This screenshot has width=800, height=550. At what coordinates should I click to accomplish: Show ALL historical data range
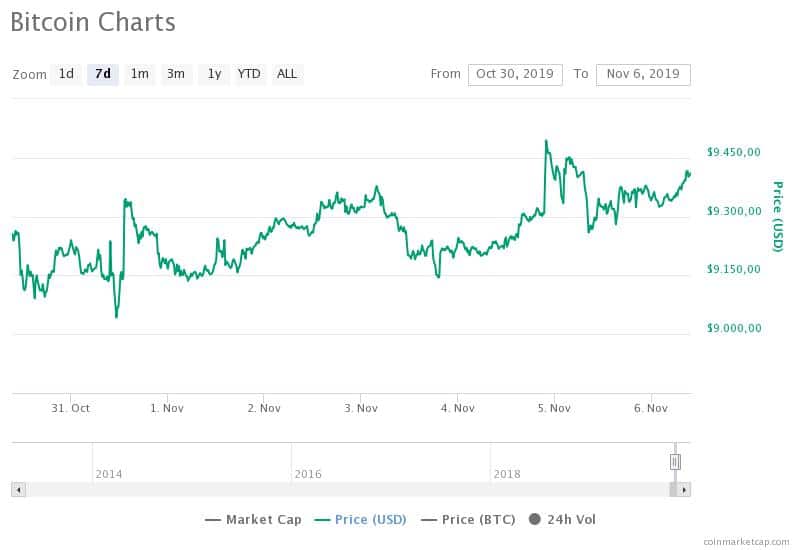(x=287, y=74)
